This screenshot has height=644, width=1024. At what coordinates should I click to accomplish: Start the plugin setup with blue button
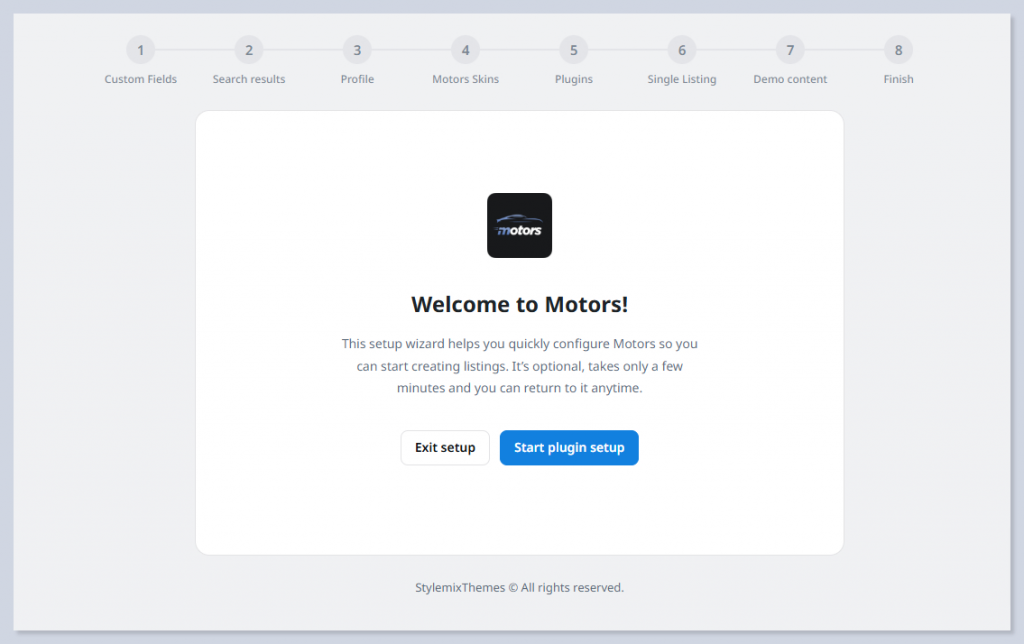569,448
